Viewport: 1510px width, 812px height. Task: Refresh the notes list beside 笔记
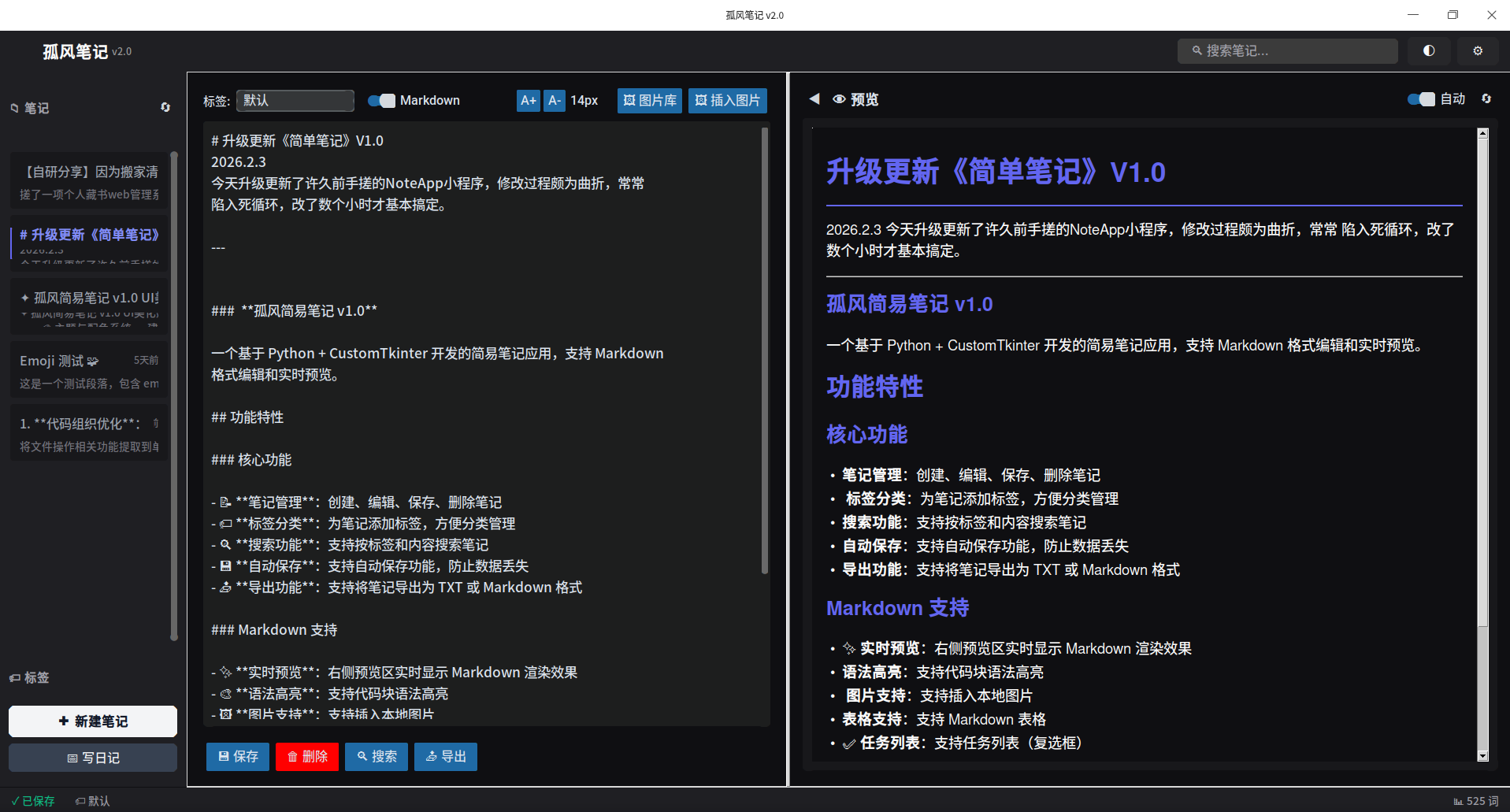tap(165, 107)
